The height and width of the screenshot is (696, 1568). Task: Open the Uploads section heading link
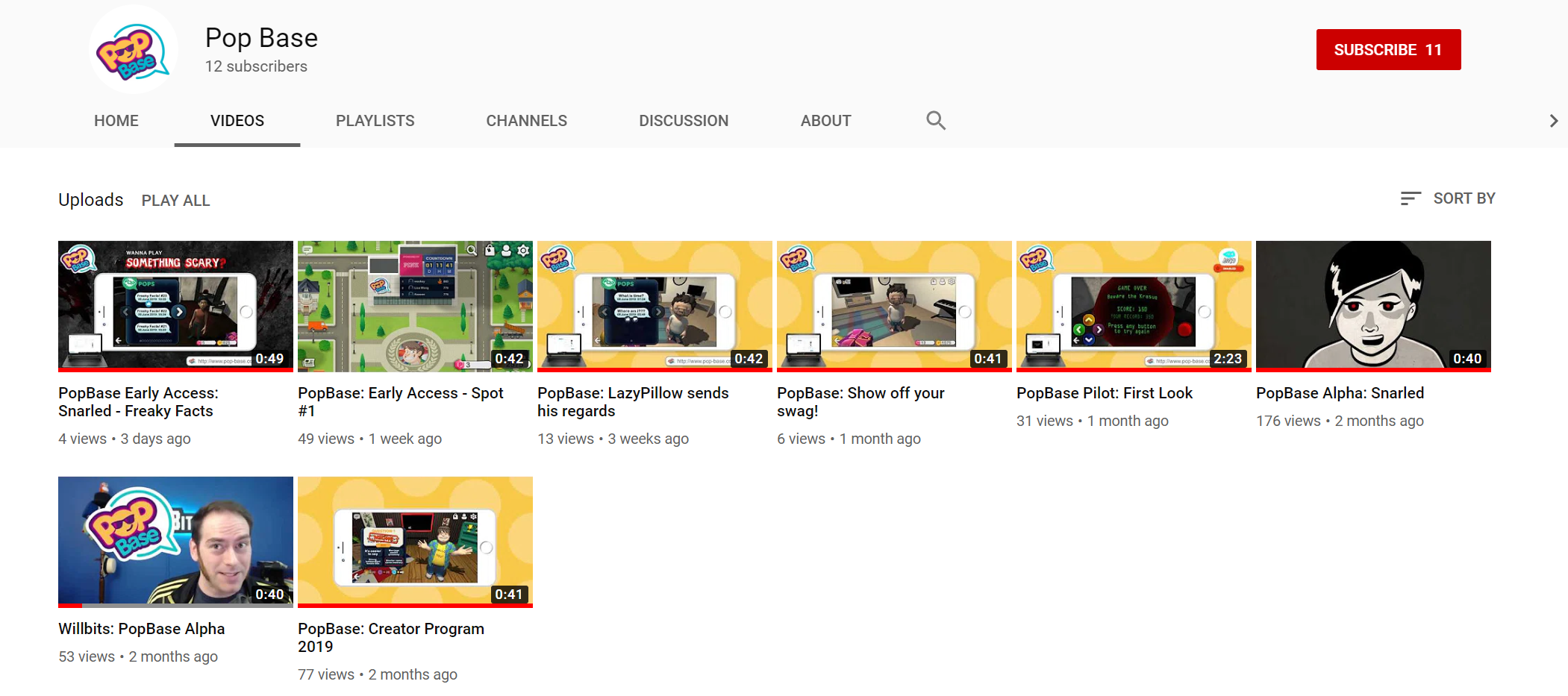coord(91,200)
